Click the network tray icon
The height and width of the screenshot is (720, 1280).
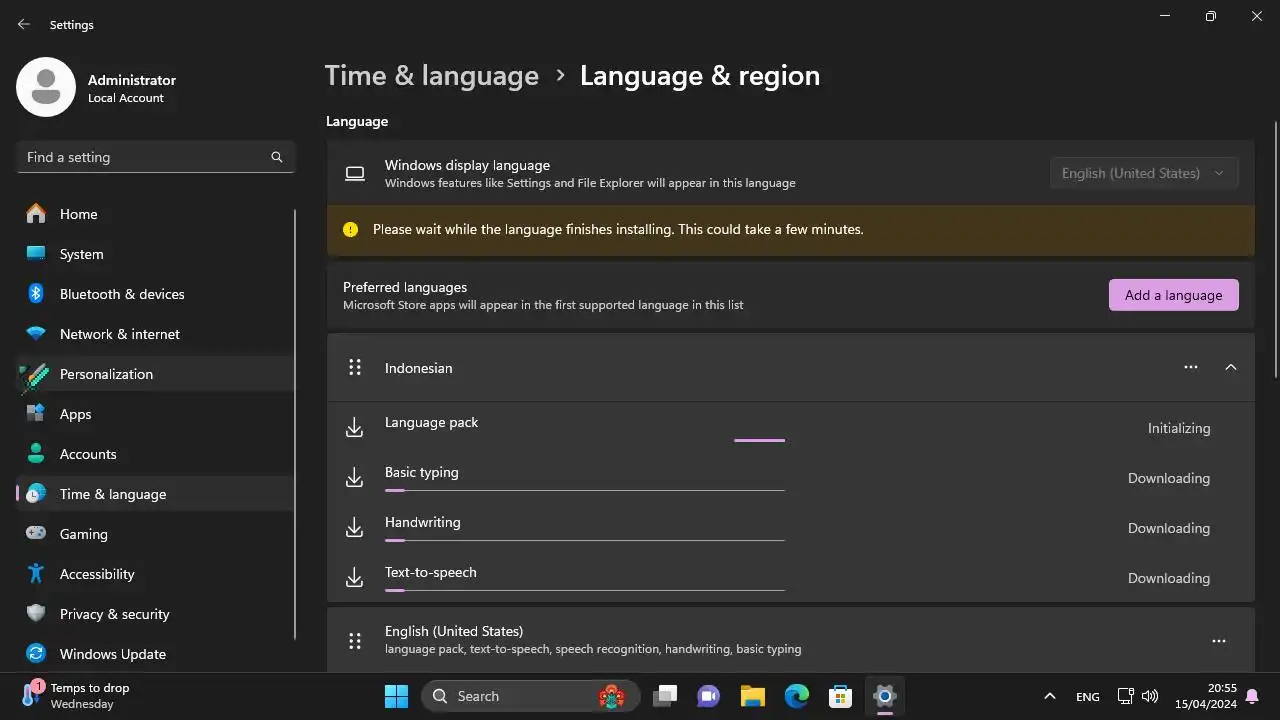(x=1125, y=696)
